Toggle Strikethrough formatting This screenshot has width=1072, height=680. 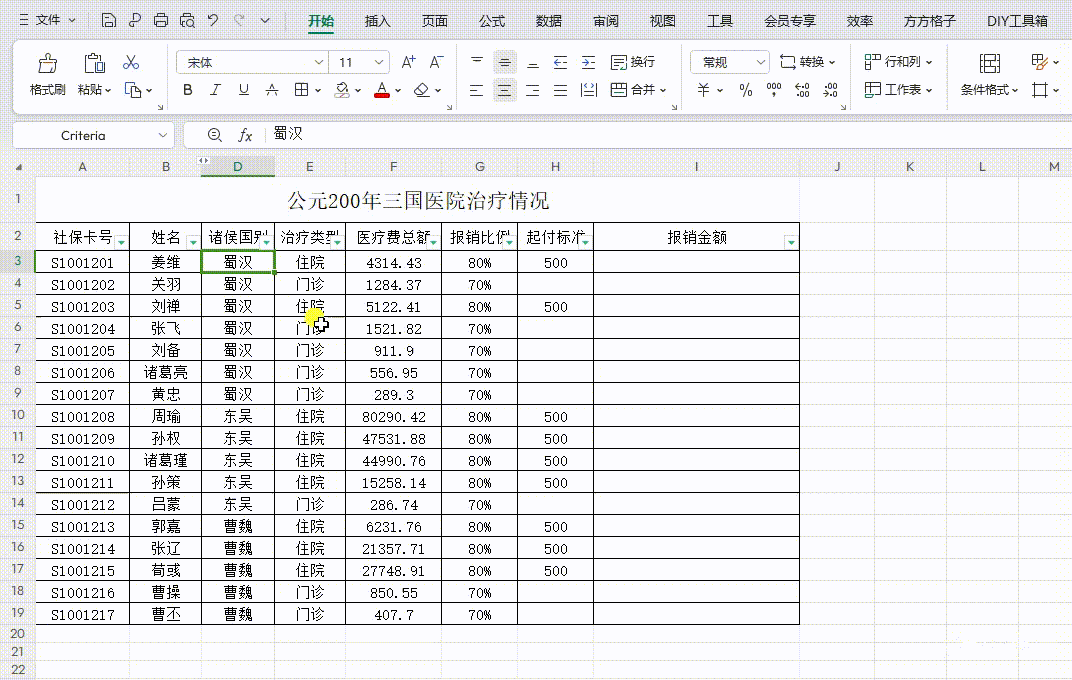(x=272, y=90)
